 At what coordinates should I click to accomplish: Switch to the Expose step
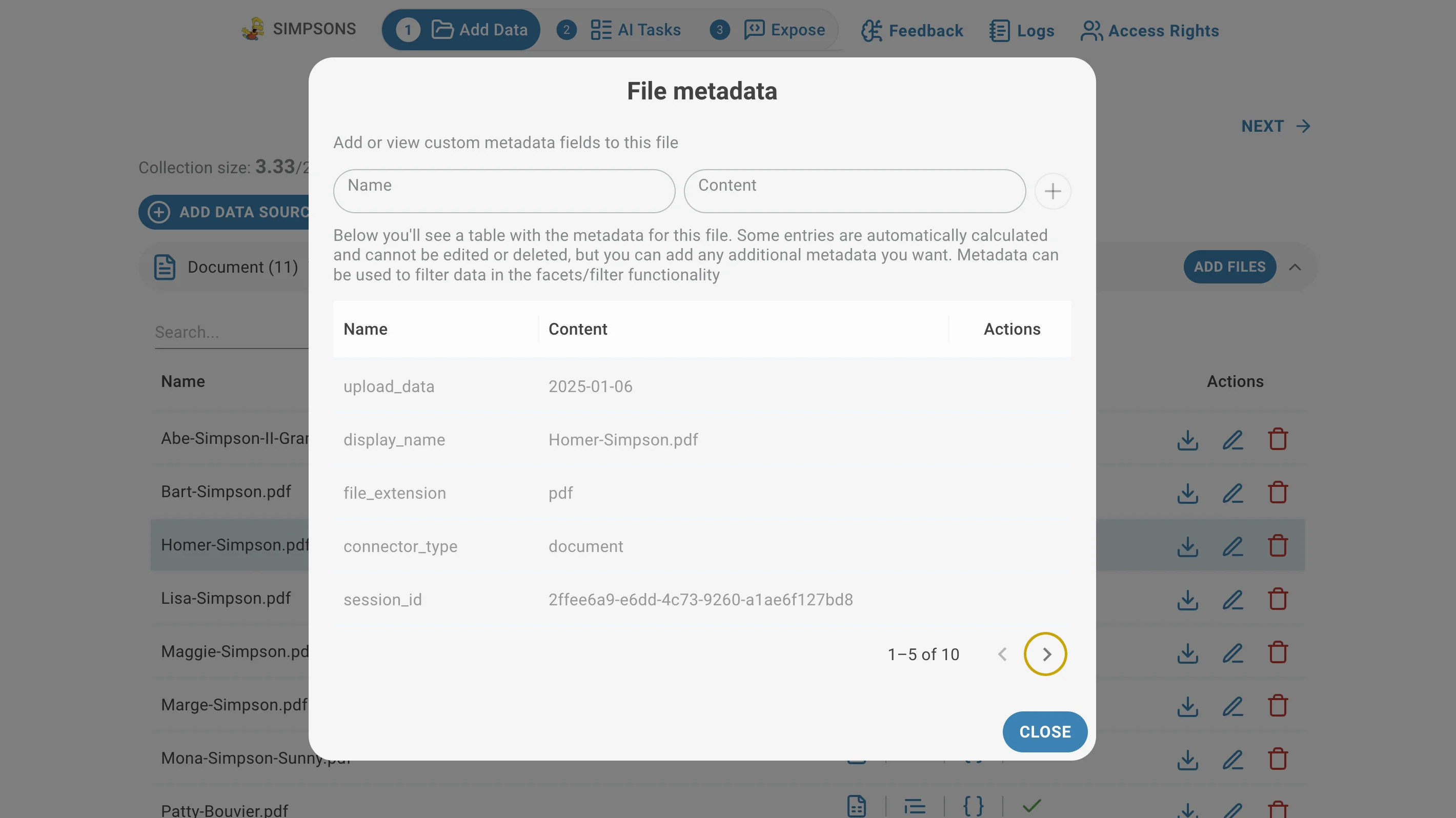point(784,29)
